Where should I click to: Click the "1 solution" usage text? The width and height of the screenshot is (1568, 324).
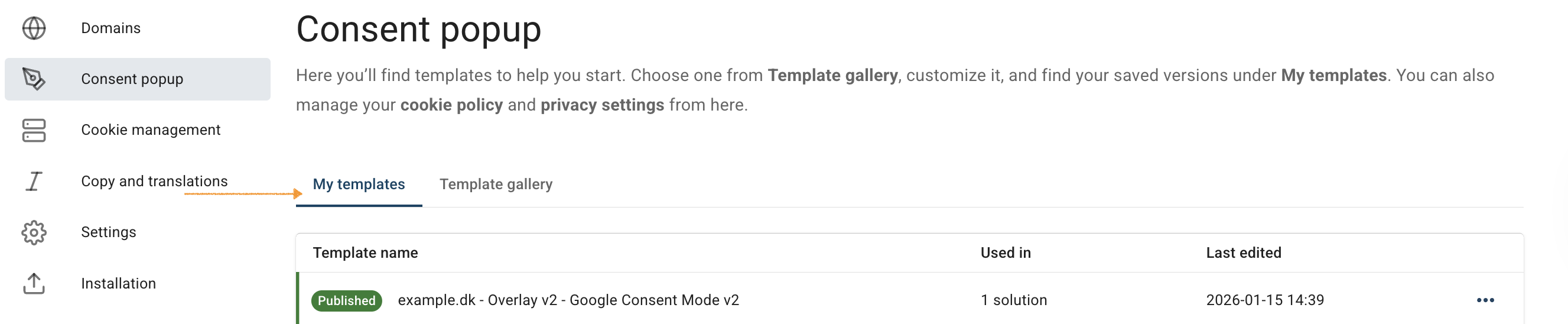[x=1013, y=300]
